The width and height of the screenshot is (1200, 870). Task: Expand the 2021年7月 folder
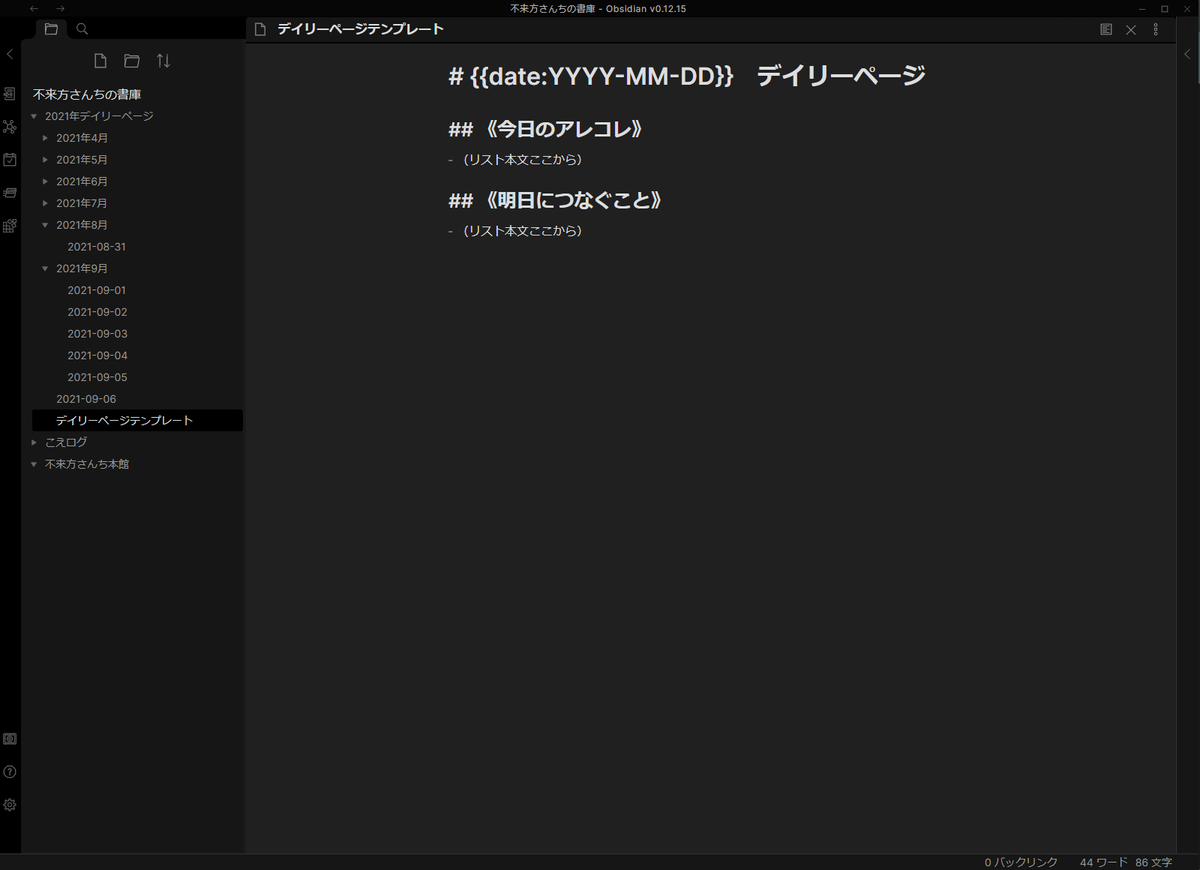tap(45, 204)
